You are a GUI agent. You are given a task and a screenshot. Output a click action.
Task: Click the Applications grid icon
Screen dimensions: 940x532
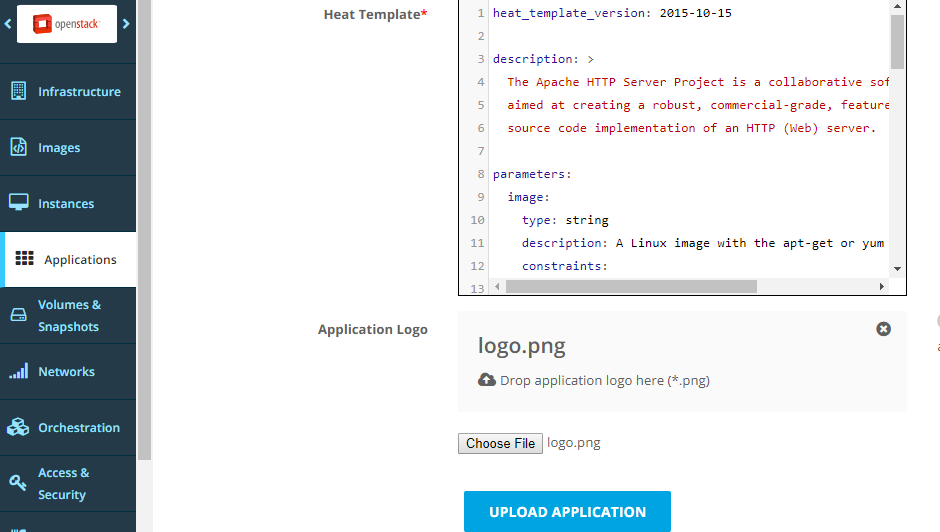click(25, 259)
